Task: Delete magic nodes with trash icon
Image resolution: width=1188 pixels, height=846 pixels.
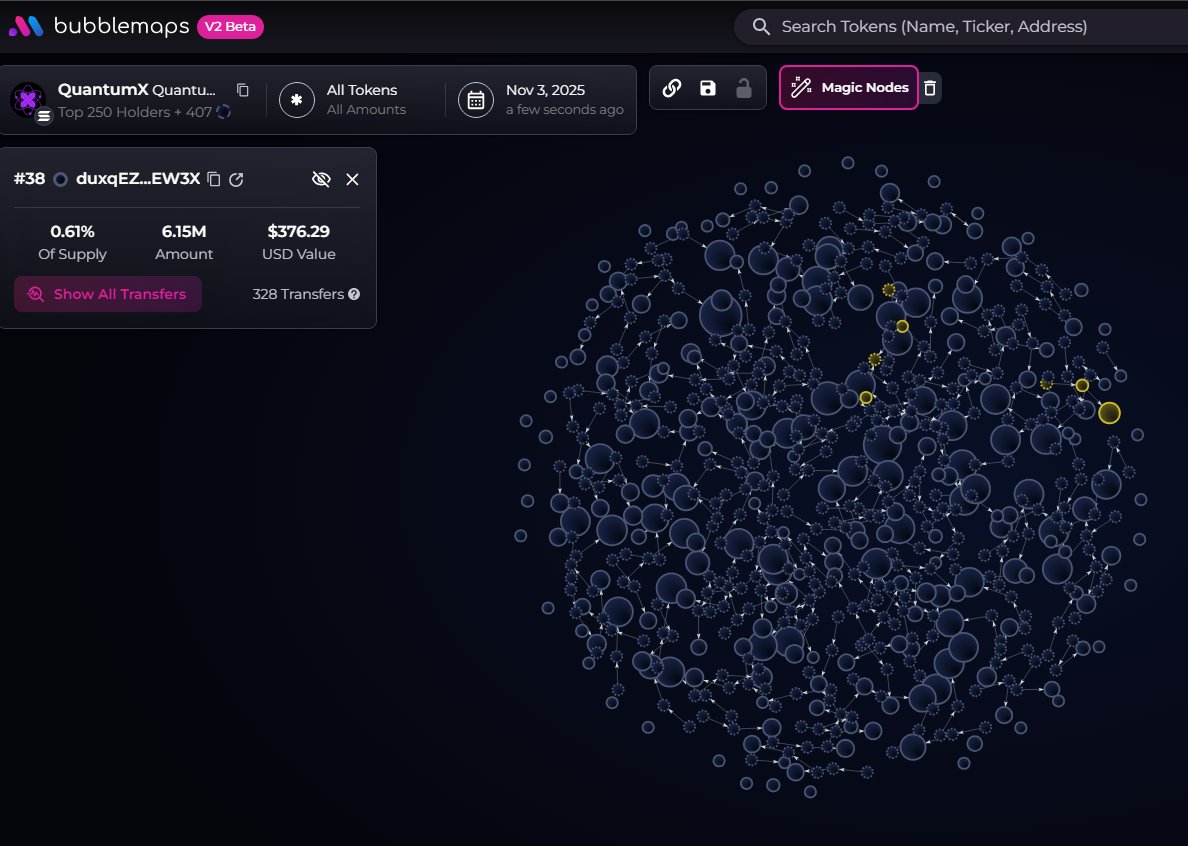Action: coord(930,88)
